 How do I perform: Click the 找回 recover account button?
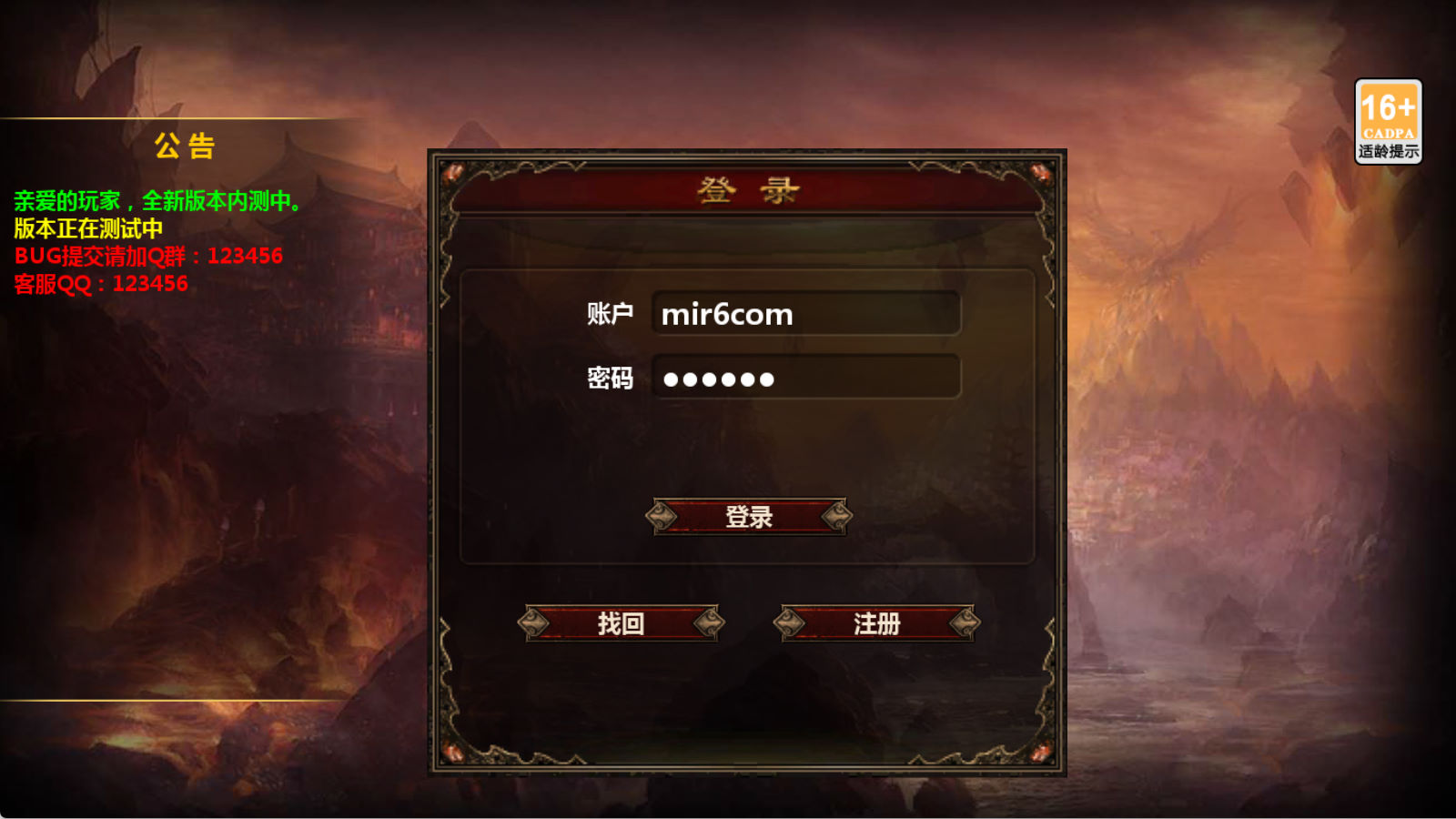click(x=621, y=623)
